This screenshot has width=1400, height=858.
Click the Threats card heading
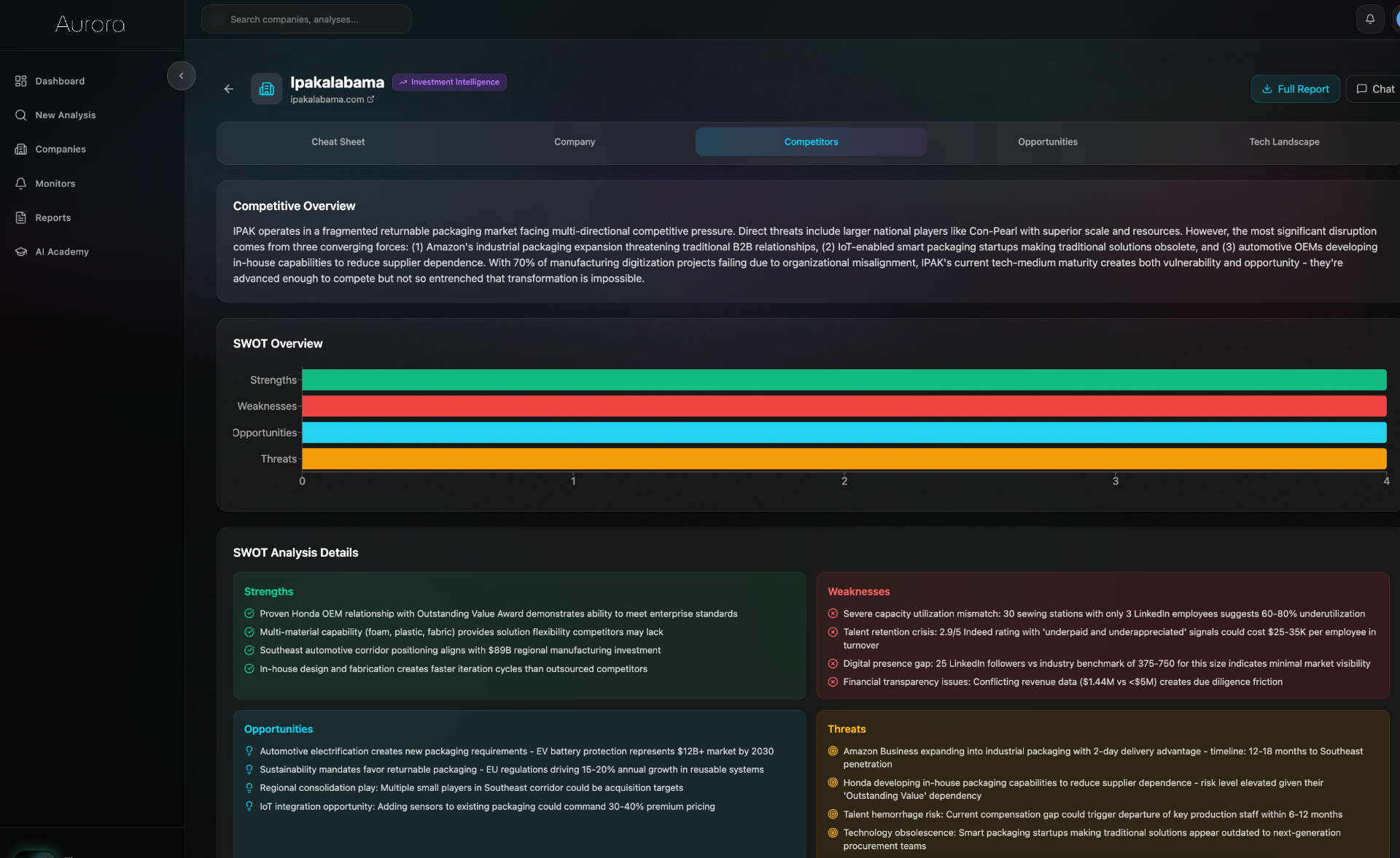[x=847, y=729]
